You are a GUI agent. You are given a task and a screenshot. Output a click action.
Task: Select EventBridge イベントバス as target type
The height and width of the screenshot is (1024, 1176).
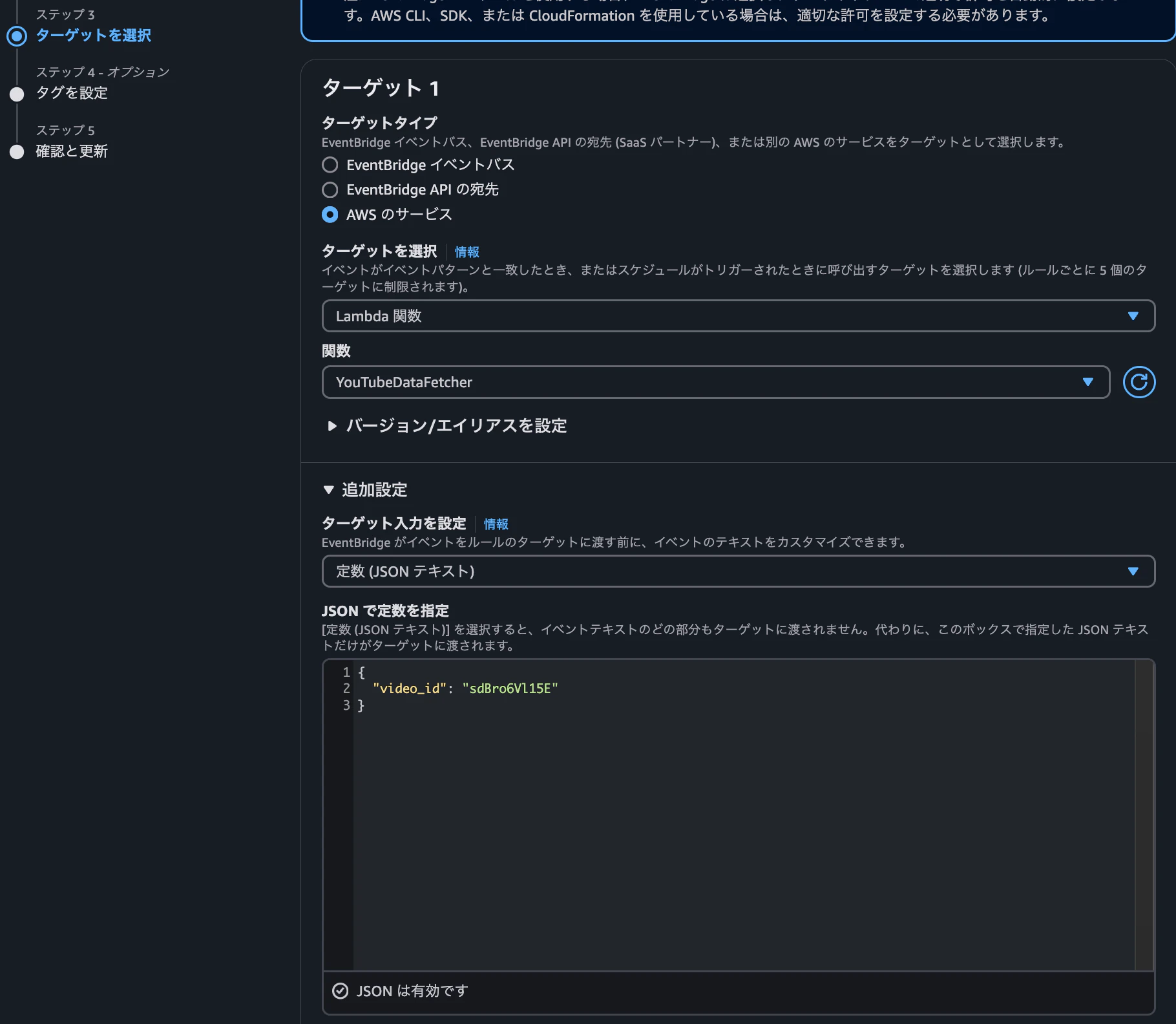click(330, 165)
